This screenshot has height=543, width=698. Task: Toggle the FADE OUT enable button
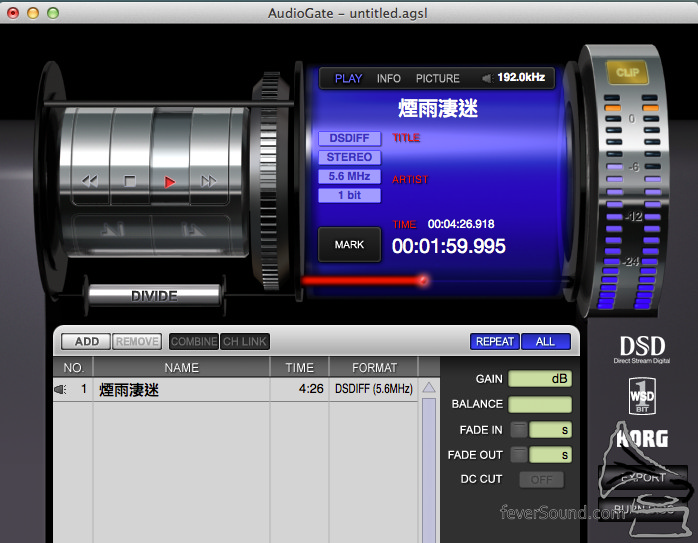(519, 455)
